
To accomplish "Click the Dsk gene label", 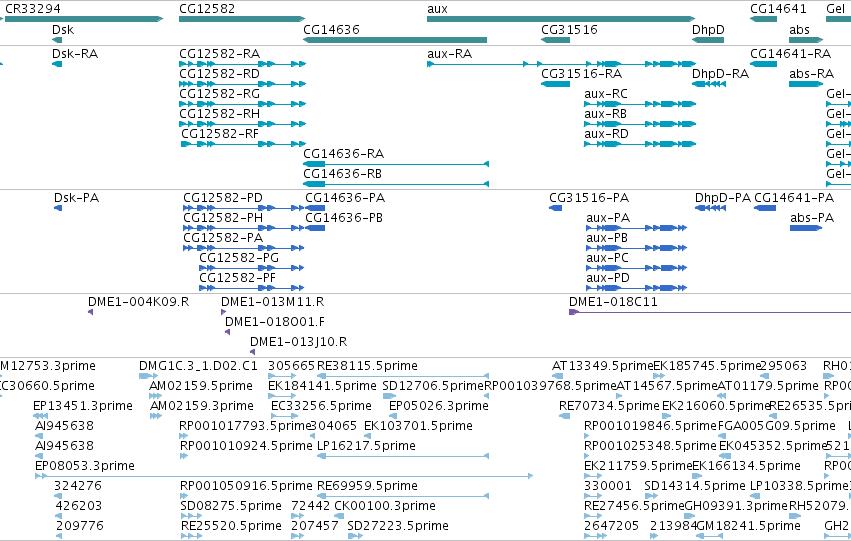I will 63,29.
